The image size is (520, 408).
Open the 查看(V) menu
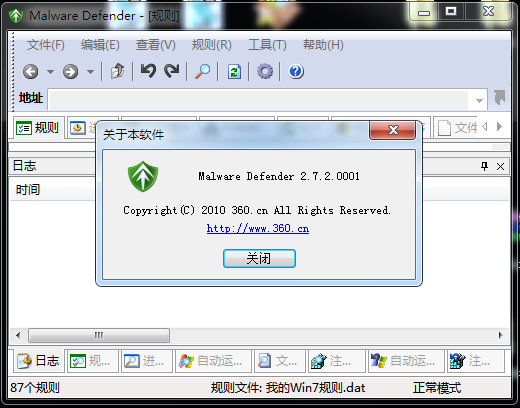(x=155, y=45)
